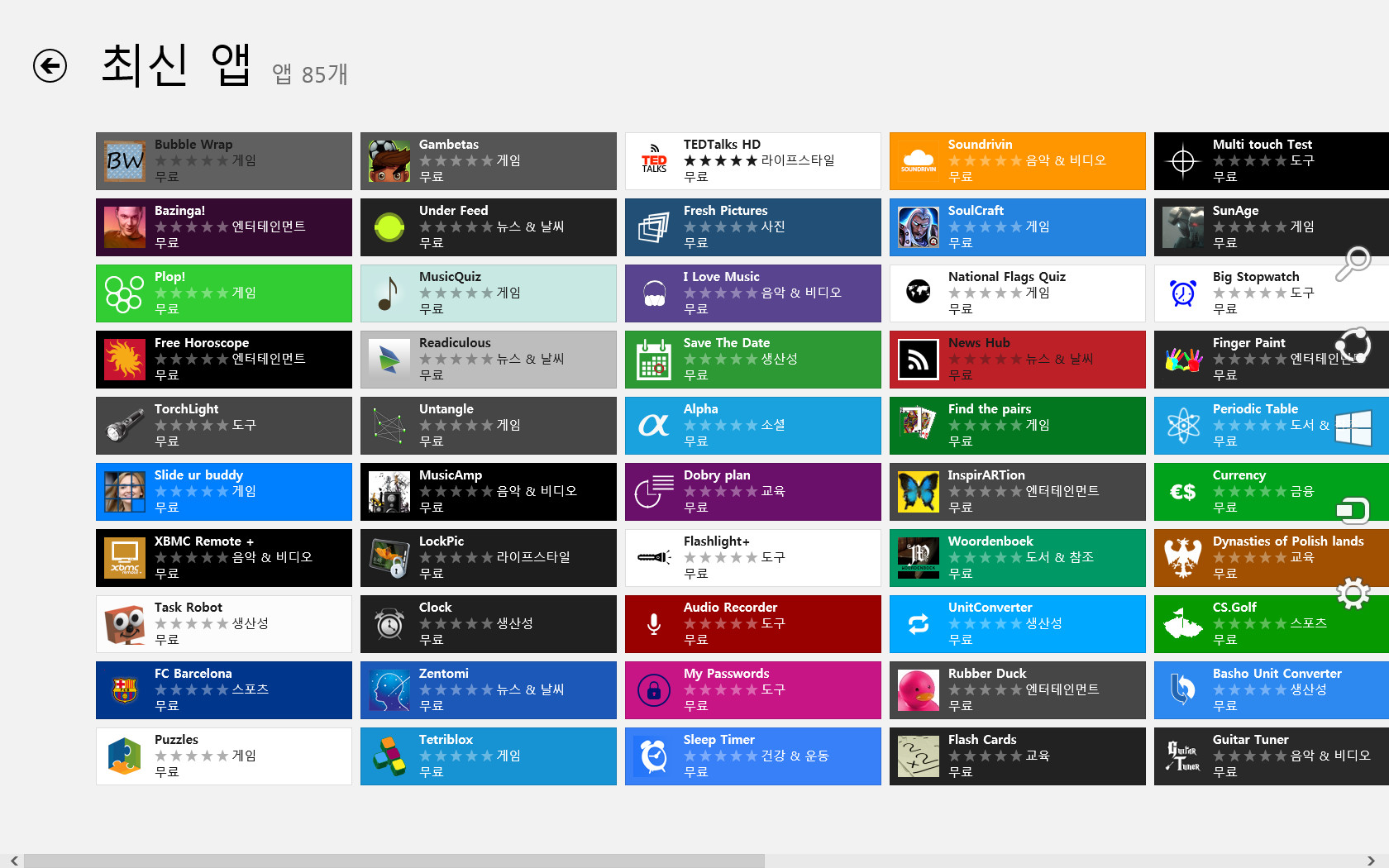
Task: Click the scrollbar left arrow
Action: click(13, 861)
